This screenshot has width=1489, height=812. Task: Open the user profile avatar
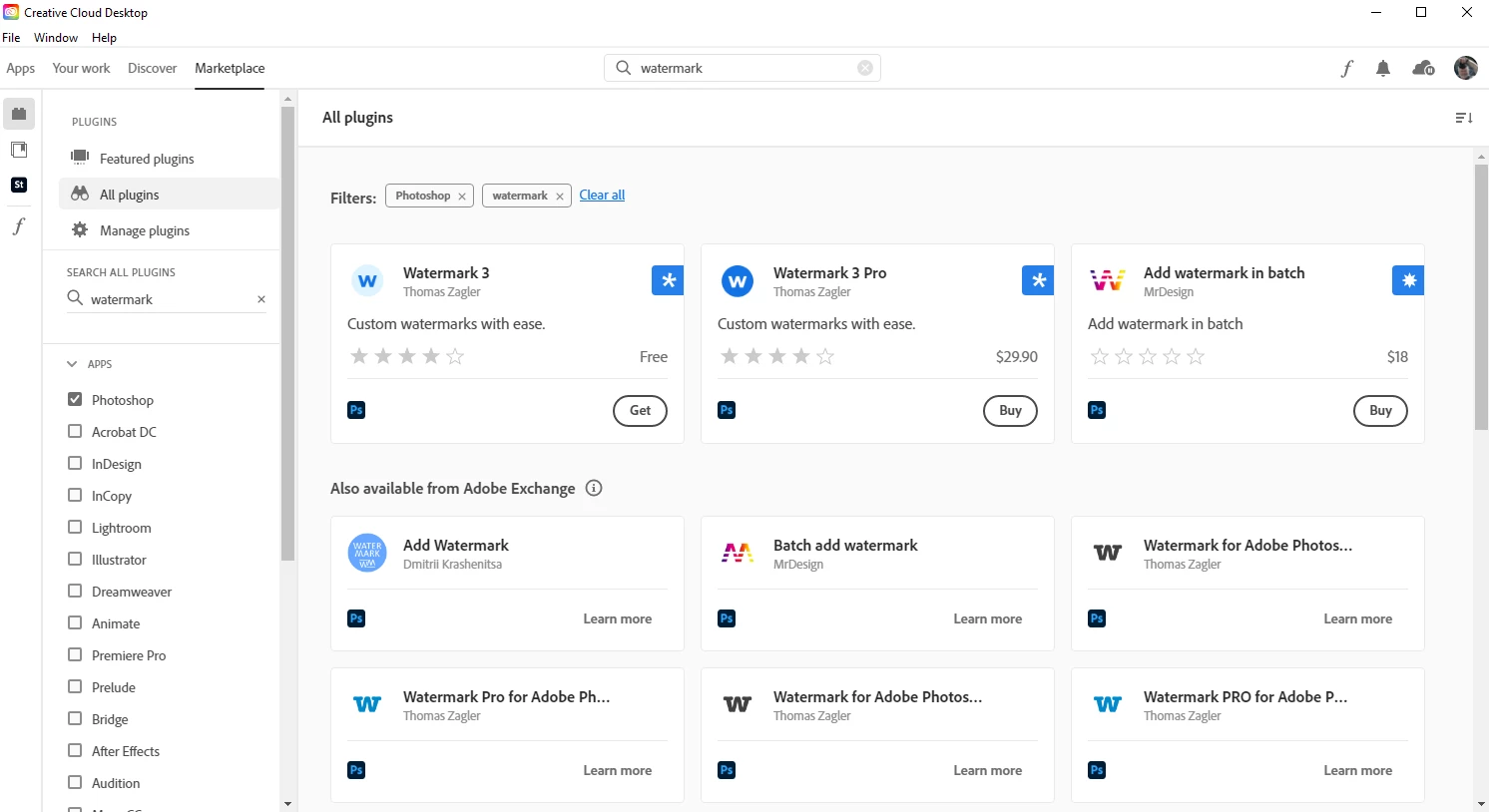[x=1466, y=68]
